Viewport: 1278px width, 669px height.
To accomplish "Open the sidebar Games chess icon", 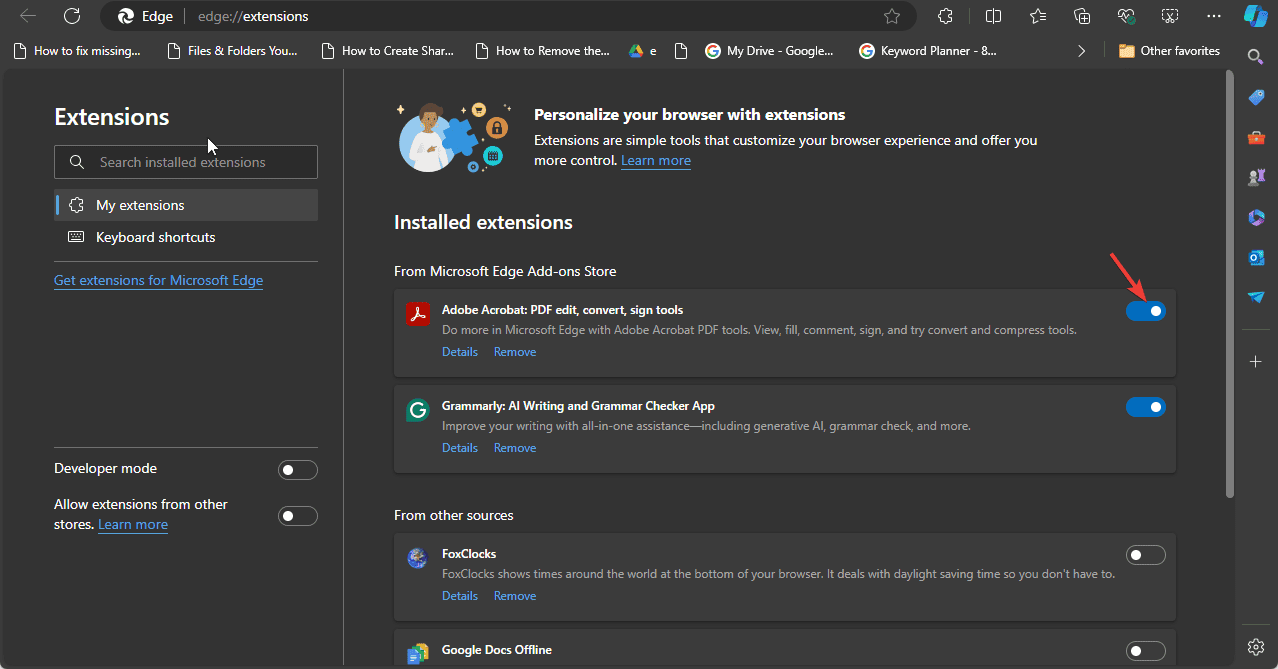I will [x=1256, y=177].
